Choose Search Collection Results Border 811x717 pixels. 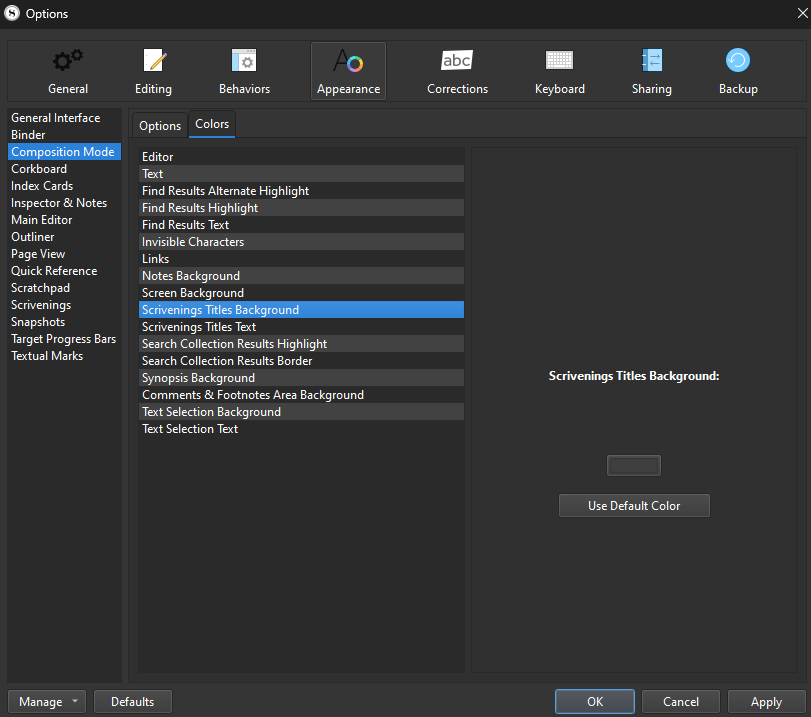coord(302,361)
